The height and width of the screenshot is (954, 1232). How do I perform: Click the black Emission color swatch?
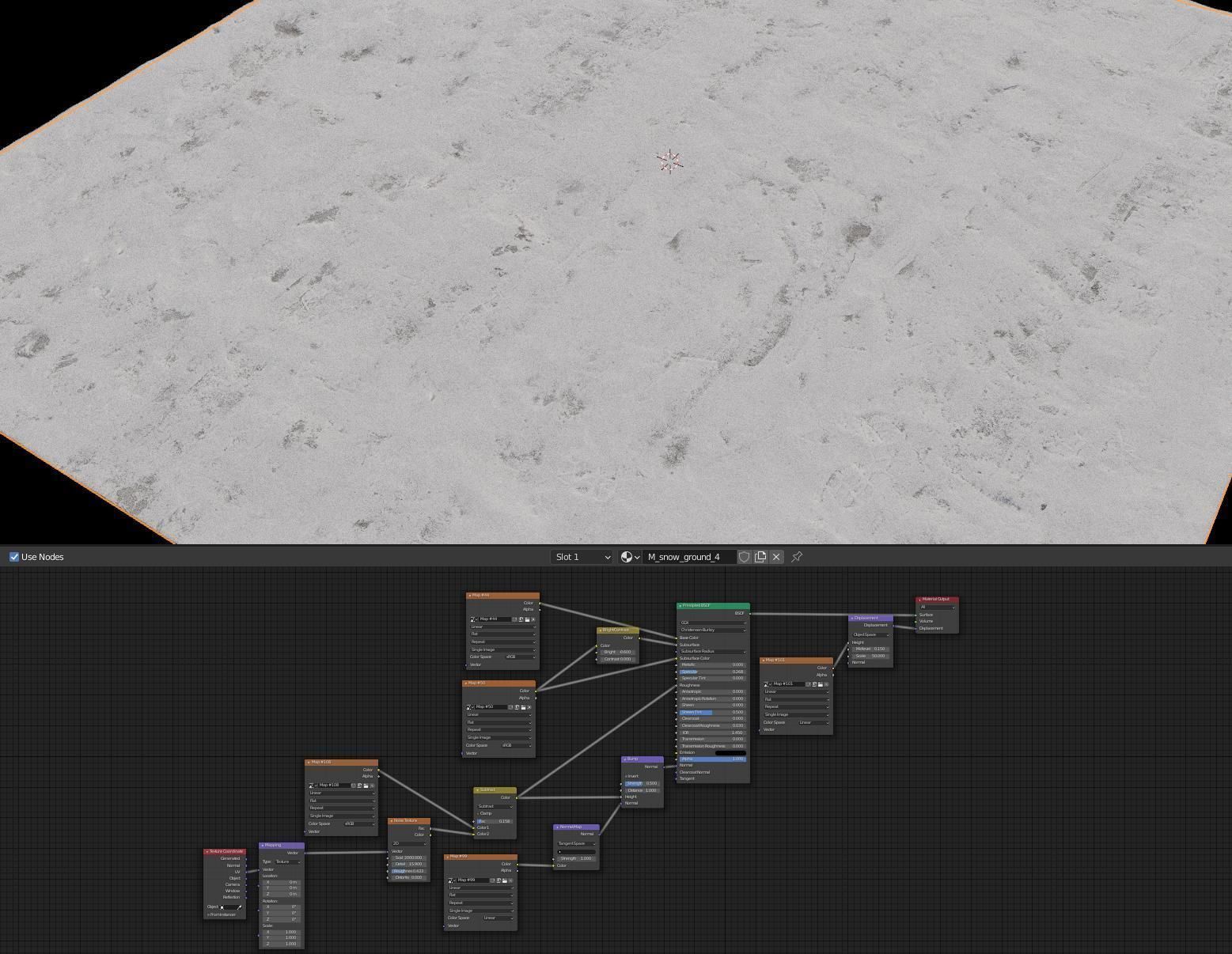730,753
